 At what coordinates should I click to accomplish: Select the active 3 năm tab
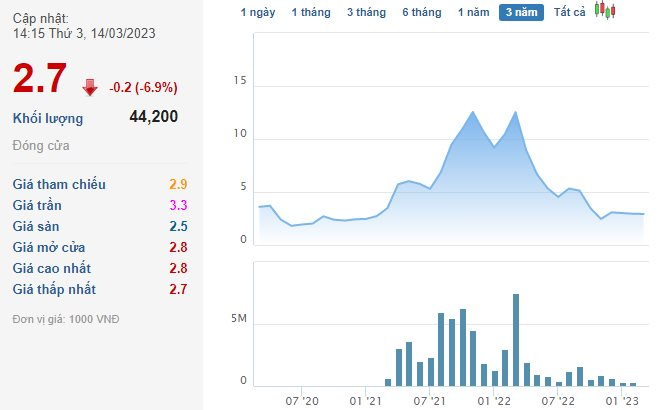pos(521,12)
